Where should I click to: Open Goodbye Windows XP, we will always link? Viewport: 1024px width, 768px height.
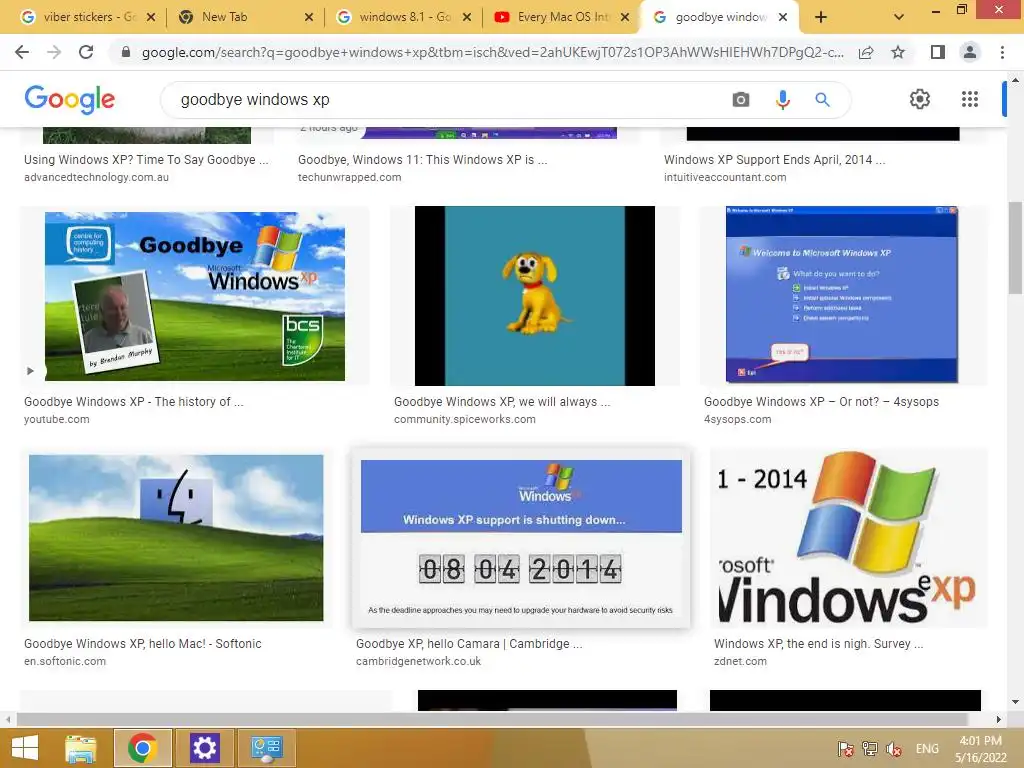[502, 402]
